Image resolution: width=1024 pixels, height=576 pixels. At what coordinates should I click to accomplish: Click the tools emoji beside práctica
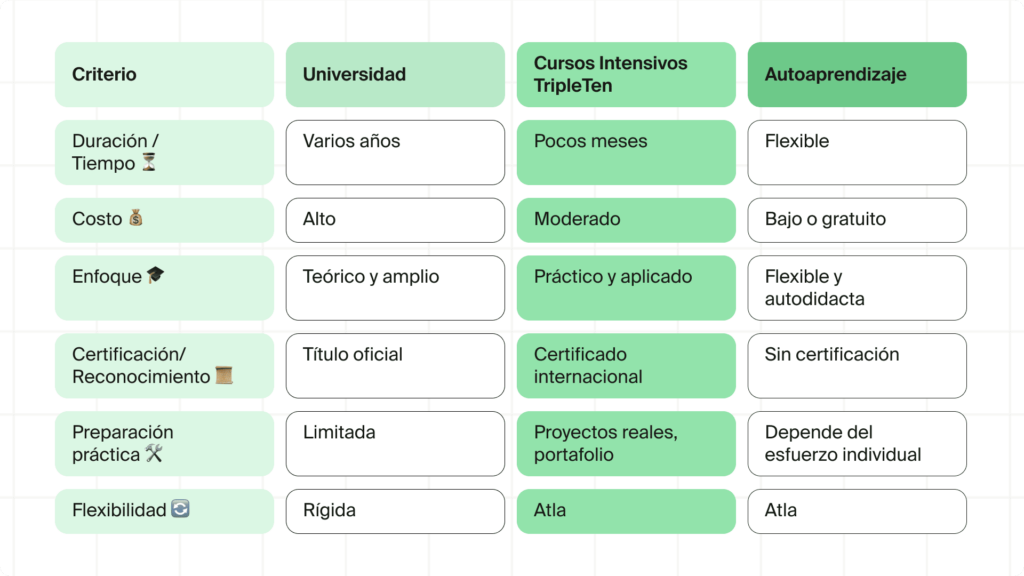coord(154,453)
